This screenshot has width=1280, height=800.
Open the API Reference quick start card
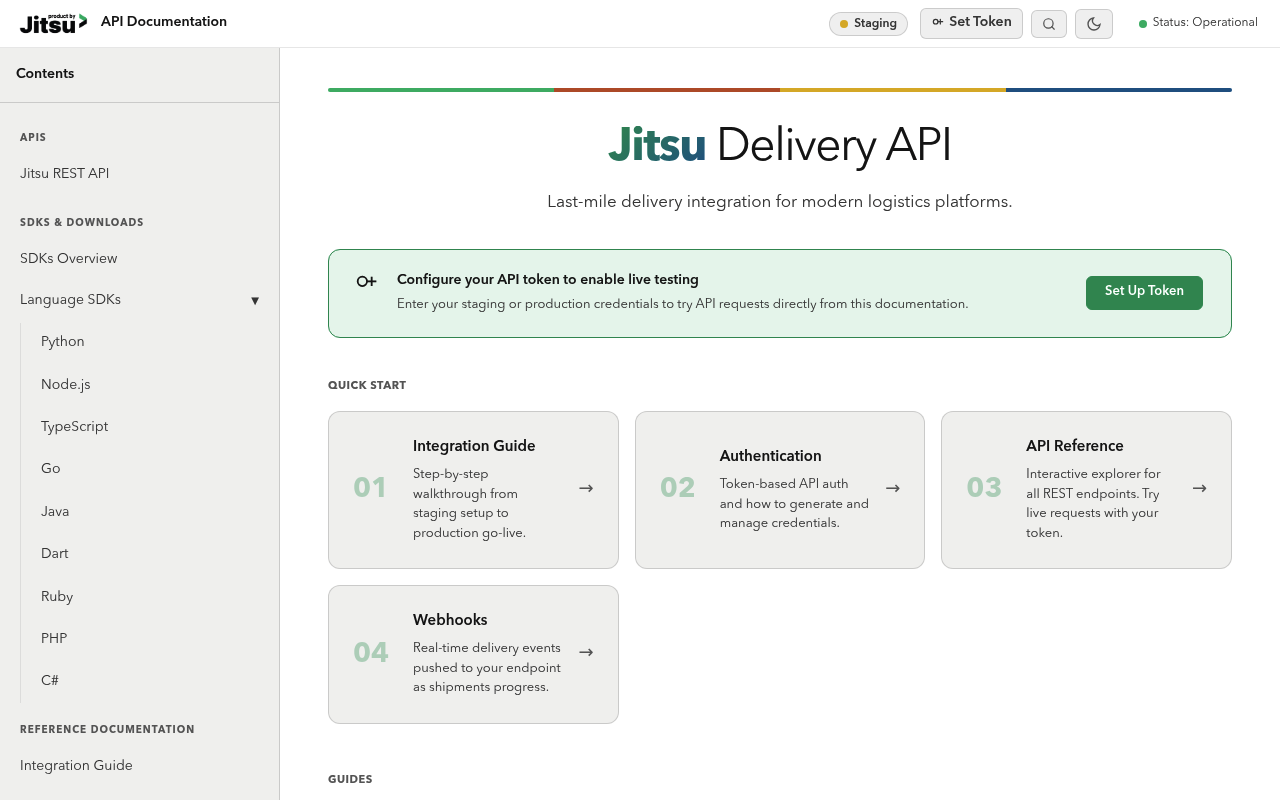tap(1086, 490)
